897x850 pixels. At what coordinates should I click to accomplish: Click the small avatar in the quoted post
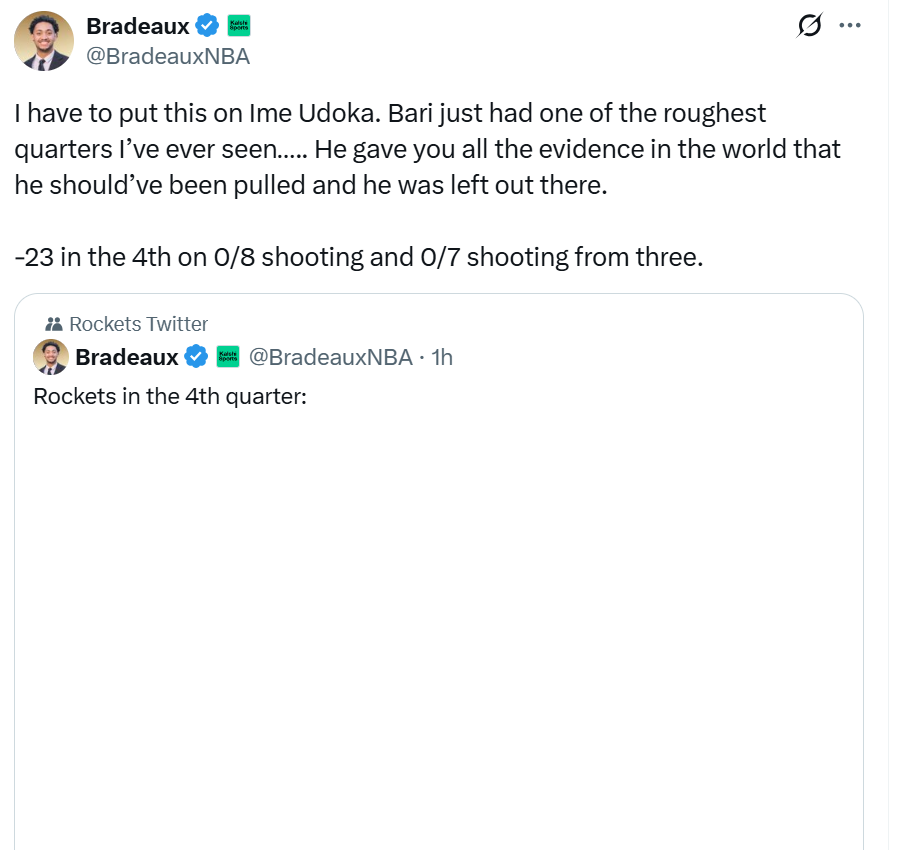51,357
